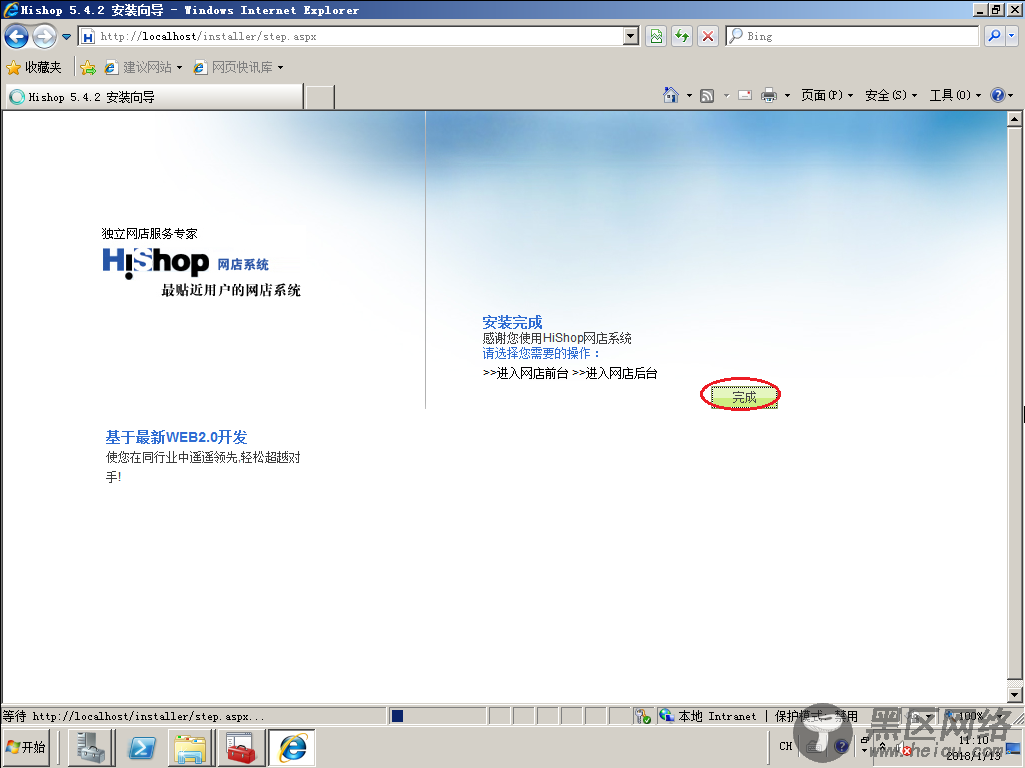Open the 建议网站 favorites link
This screenshot has height=768, width=1025.
point(143,67)
